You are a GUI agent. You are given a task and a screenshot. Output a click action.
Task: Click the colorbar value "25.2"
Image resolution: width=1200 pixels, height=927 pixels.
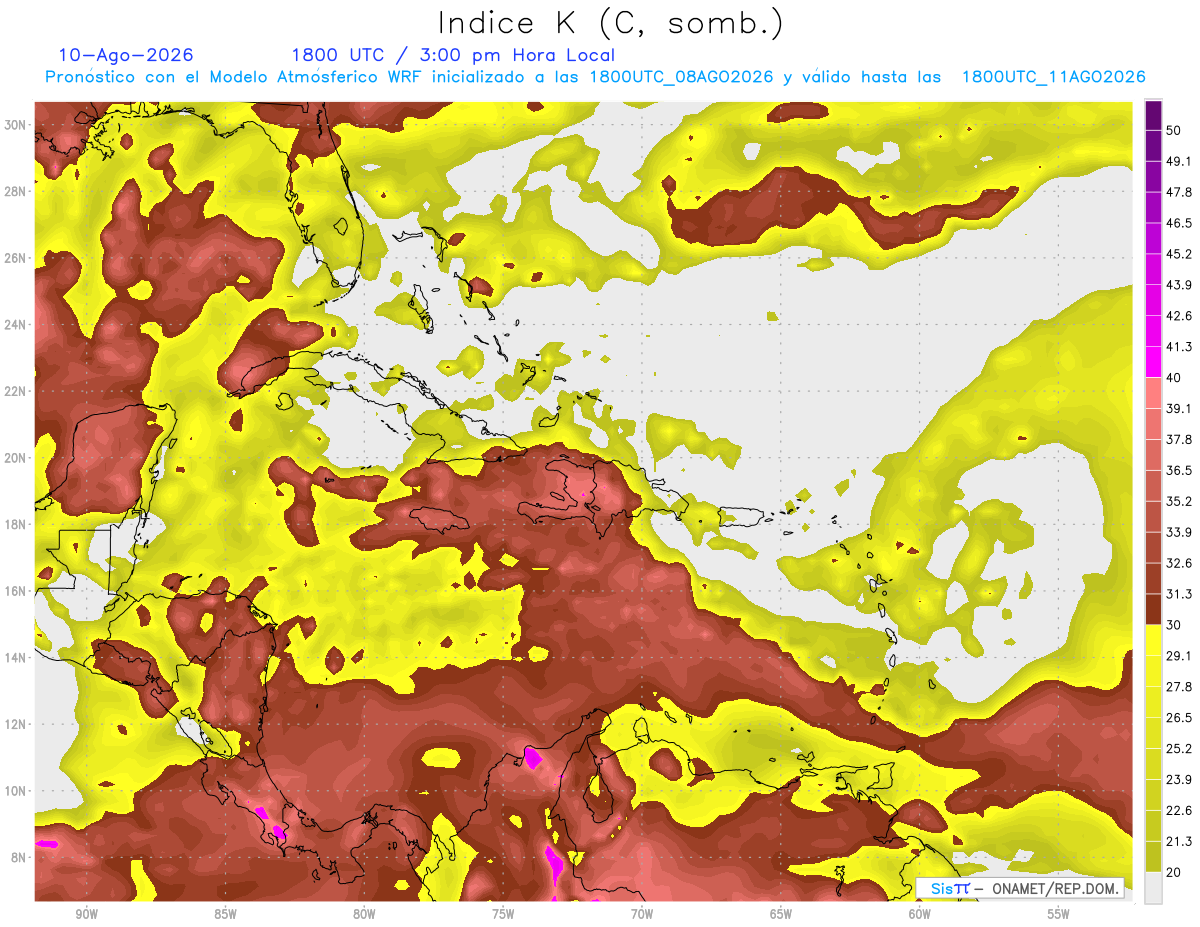[x=1179, y=749]
